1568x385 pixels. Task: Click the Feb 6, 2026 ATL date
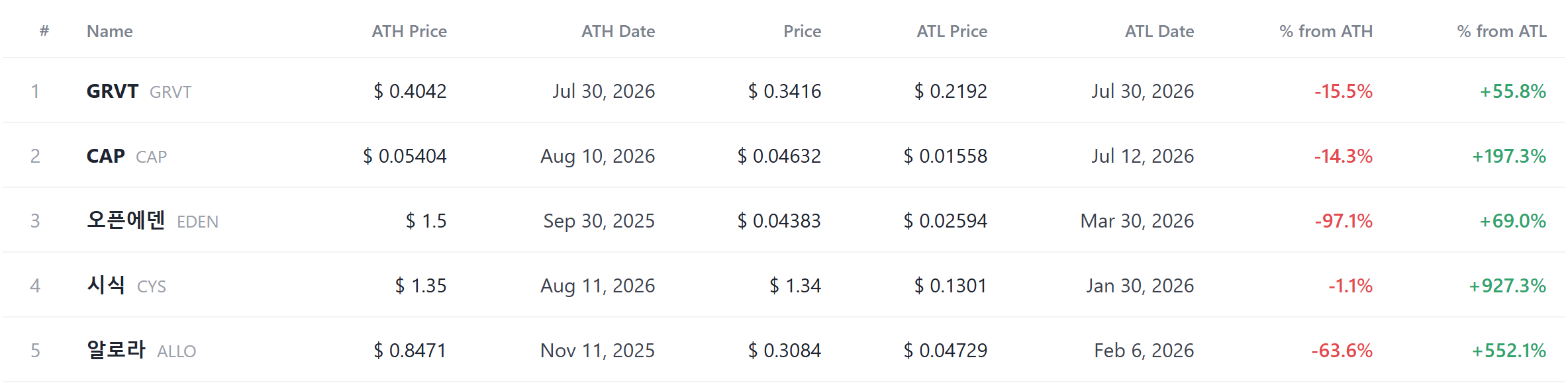click(x=1144, y=351)
